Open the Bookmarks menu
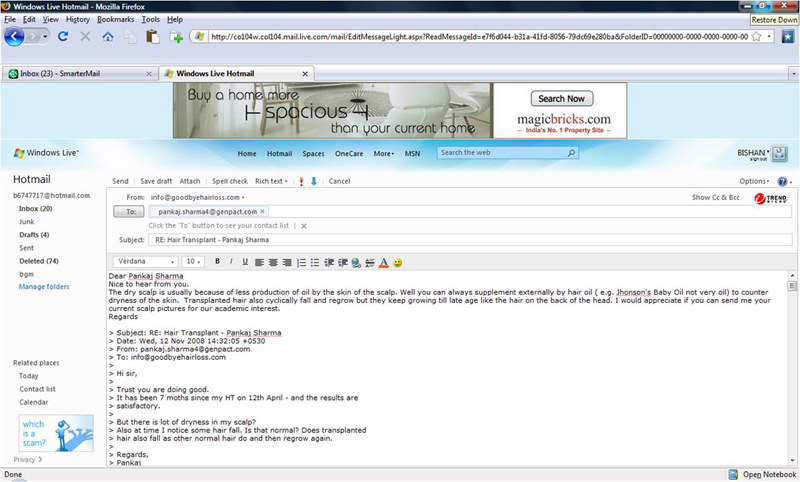 pyautogui.click(x=116, y=19)
